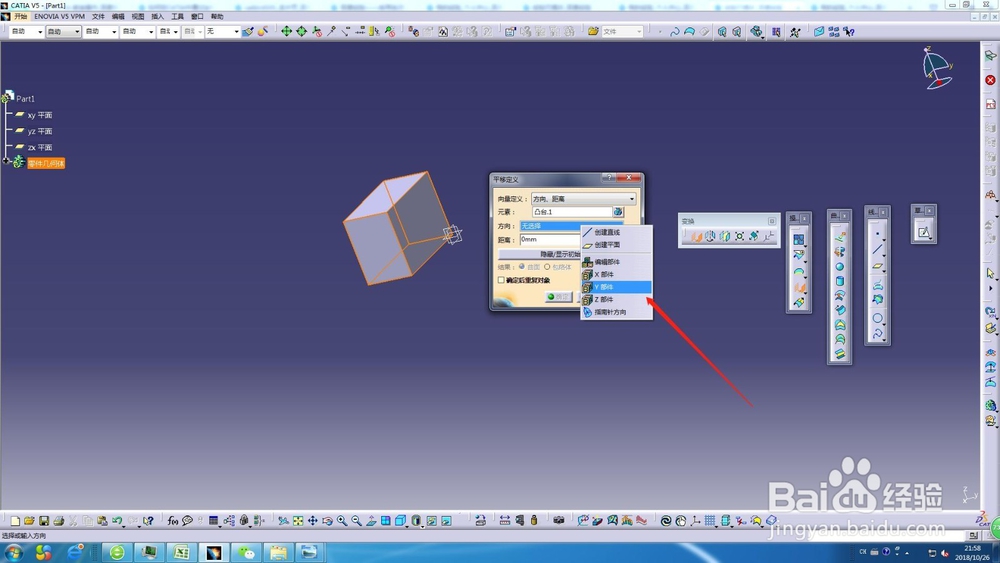The width and height of the screenshot is (1000, 563).
Task: Choose '创建直线' from the context menu
Action: pos(616,232)
